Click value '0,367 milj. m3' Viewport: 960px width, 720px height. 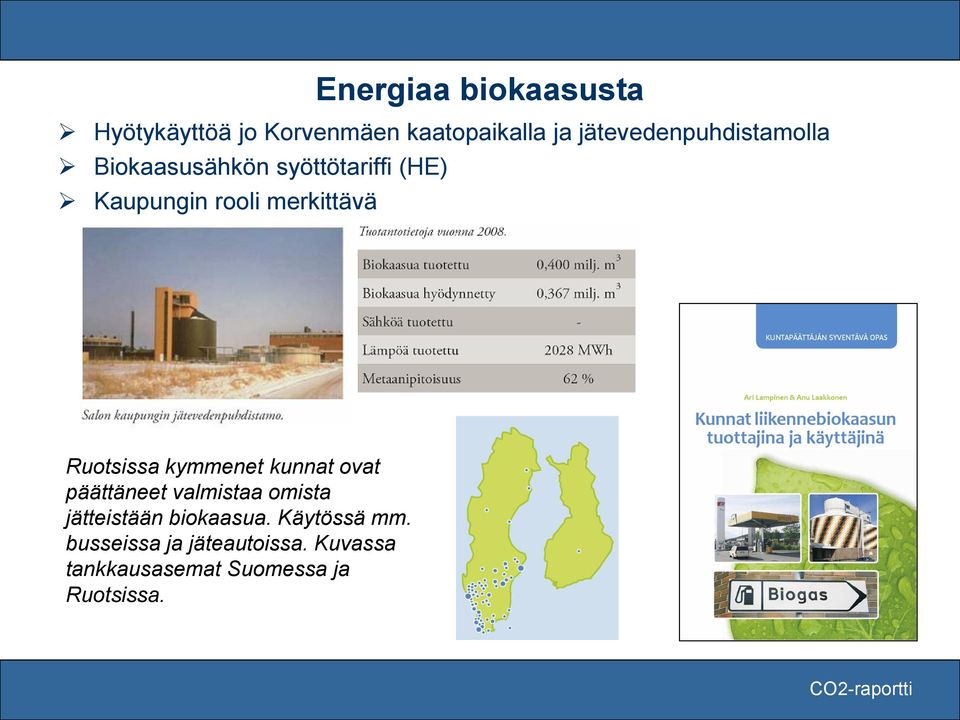pos(579,292)
